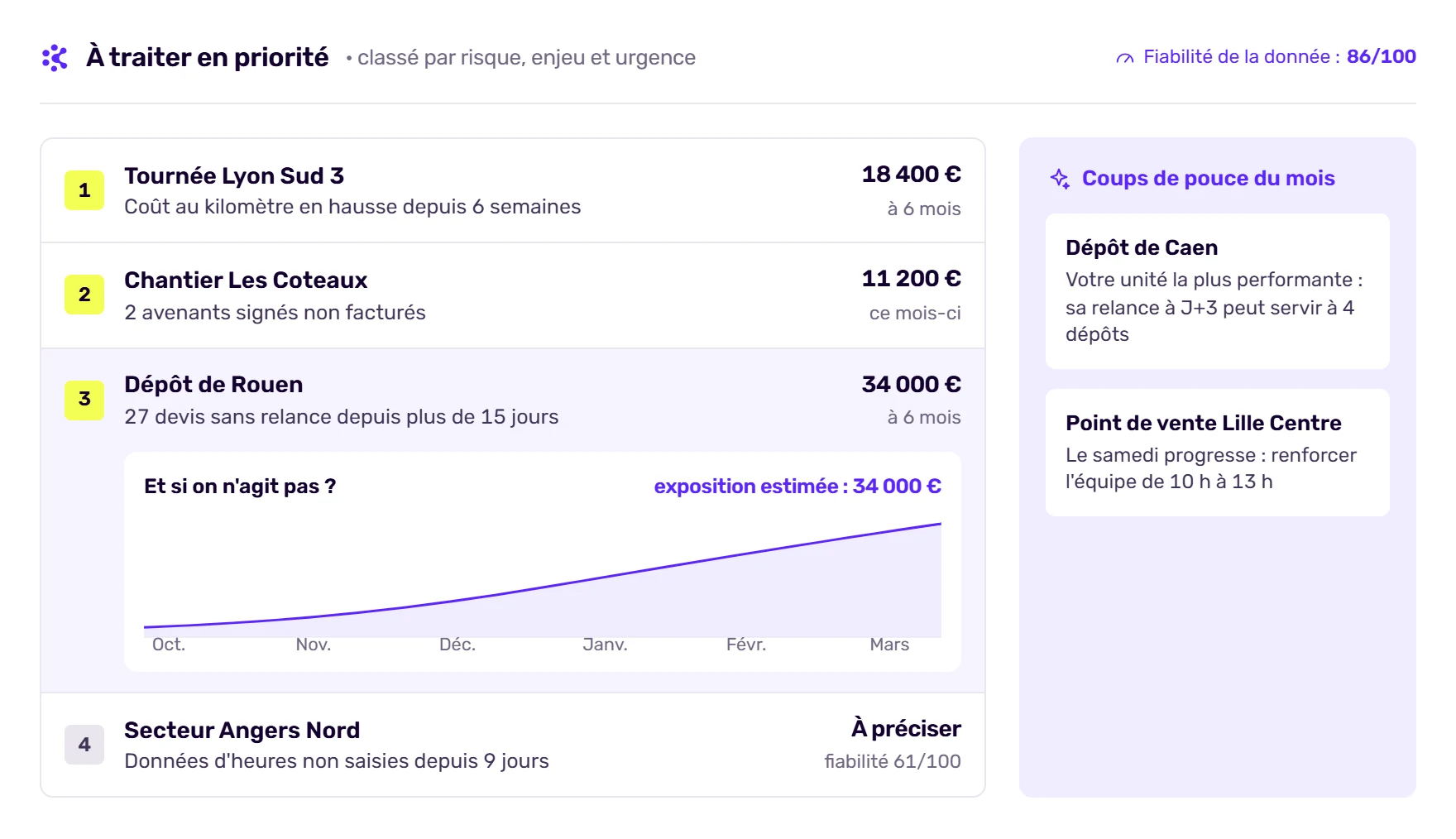The height and width of the screenshot is (839, 1456).
Task: Open the Secteur Angers Nord item
Action: [513, 745]
